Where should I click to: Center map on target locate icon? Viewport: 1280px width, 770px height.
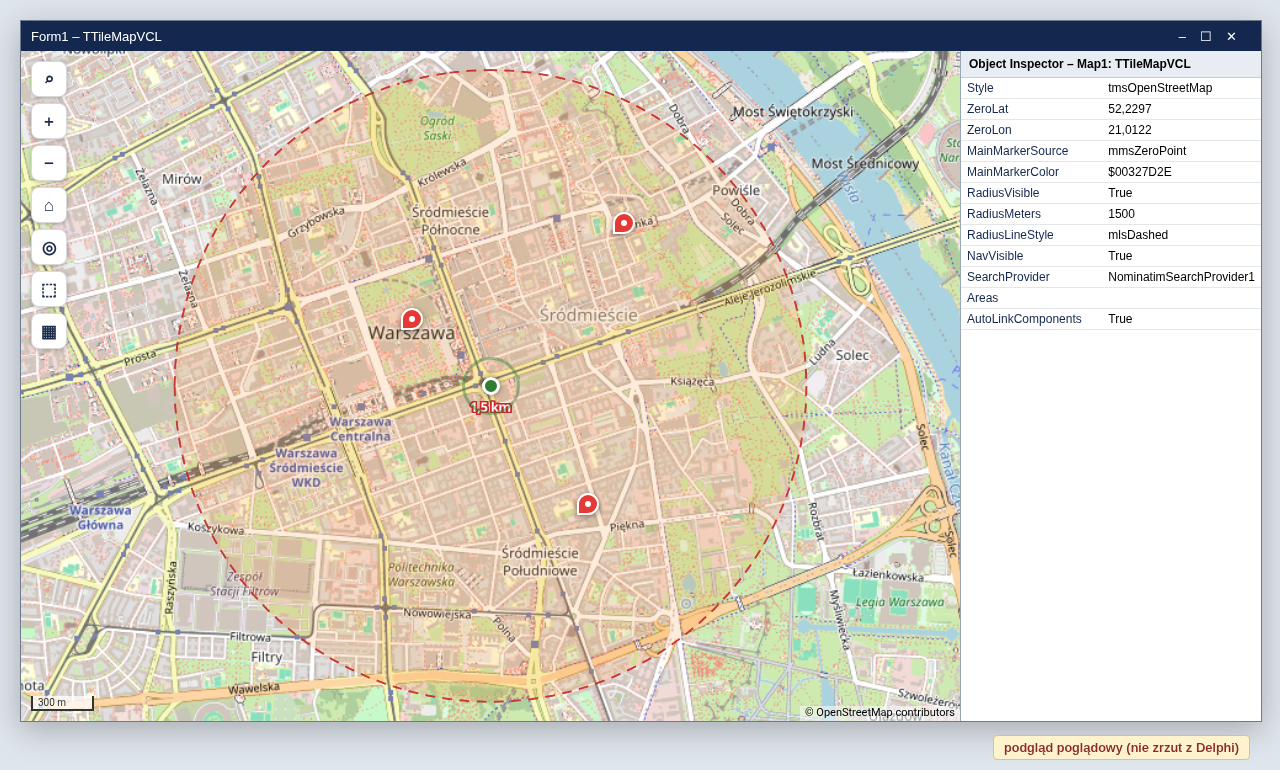point(49,247)
